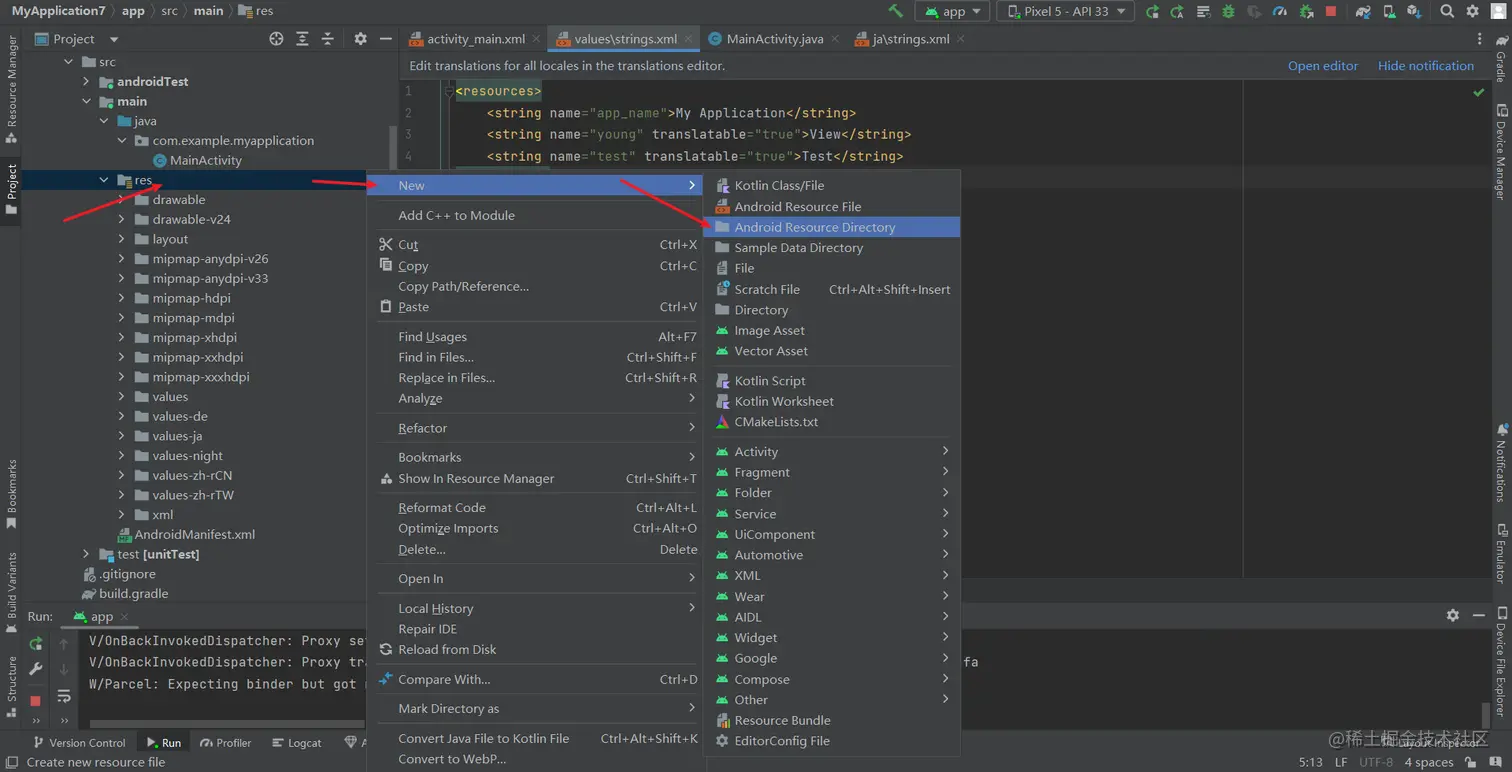Open Structure tool window

pos(12,685)
